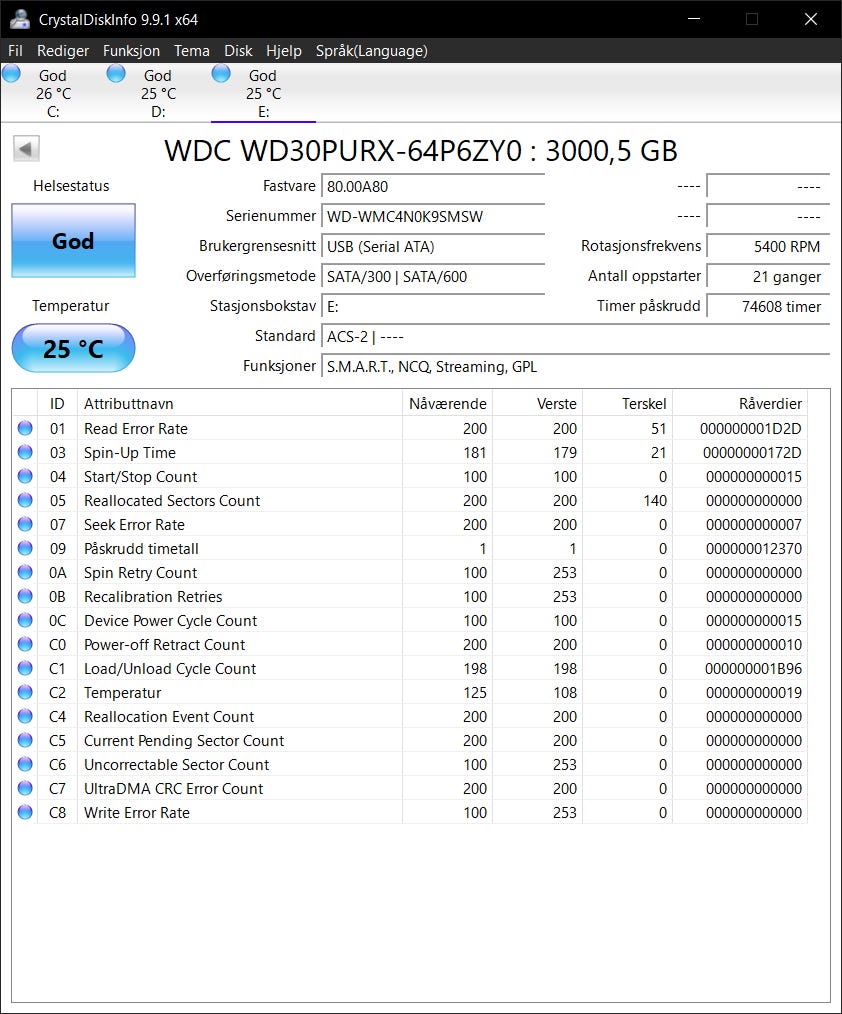Click the Rotasjonsfrekvens value 5400 RPM

coord(768,246)
